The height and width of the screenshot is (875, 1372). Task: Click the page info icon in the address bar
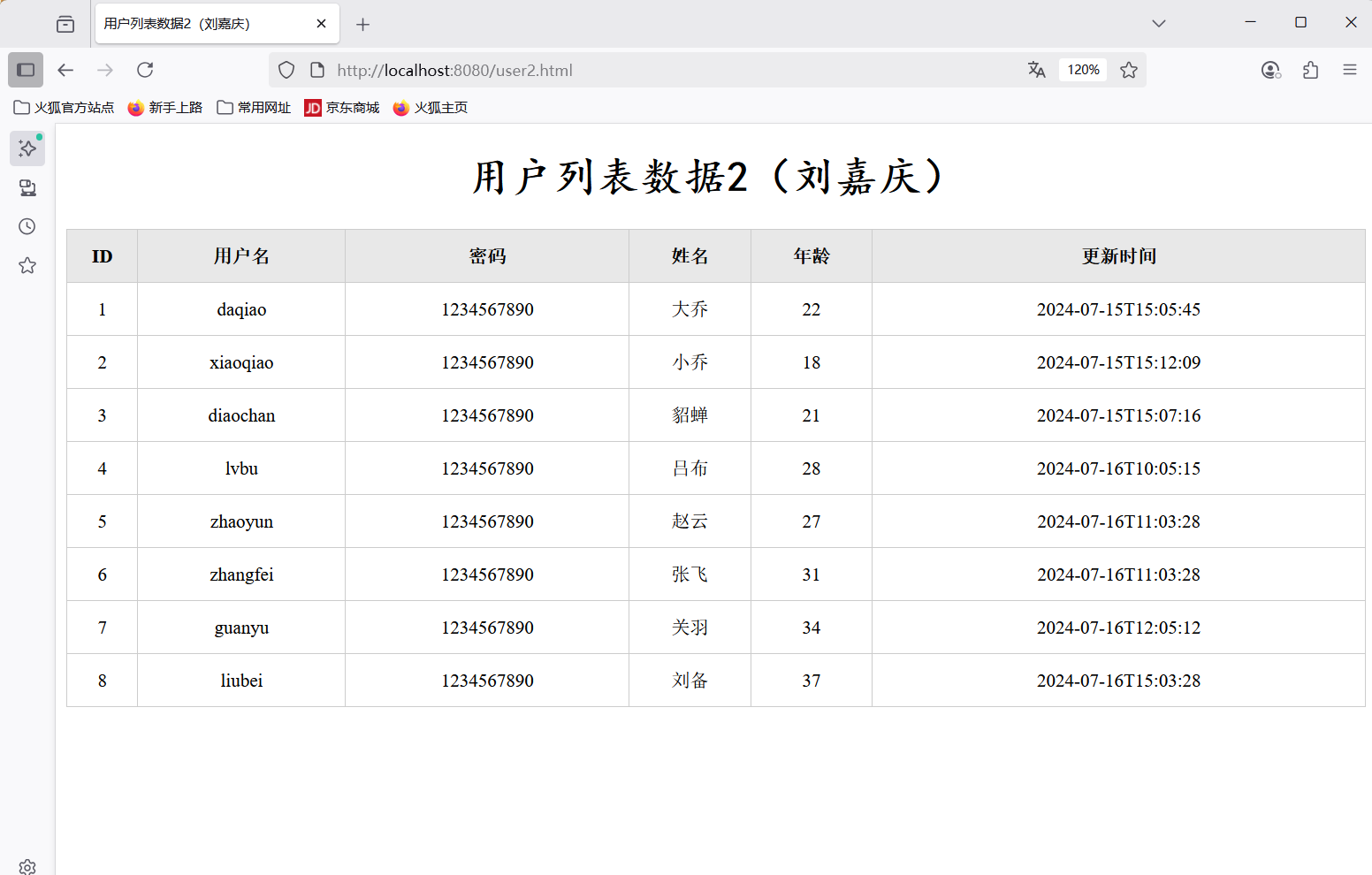tap(317, 70)
